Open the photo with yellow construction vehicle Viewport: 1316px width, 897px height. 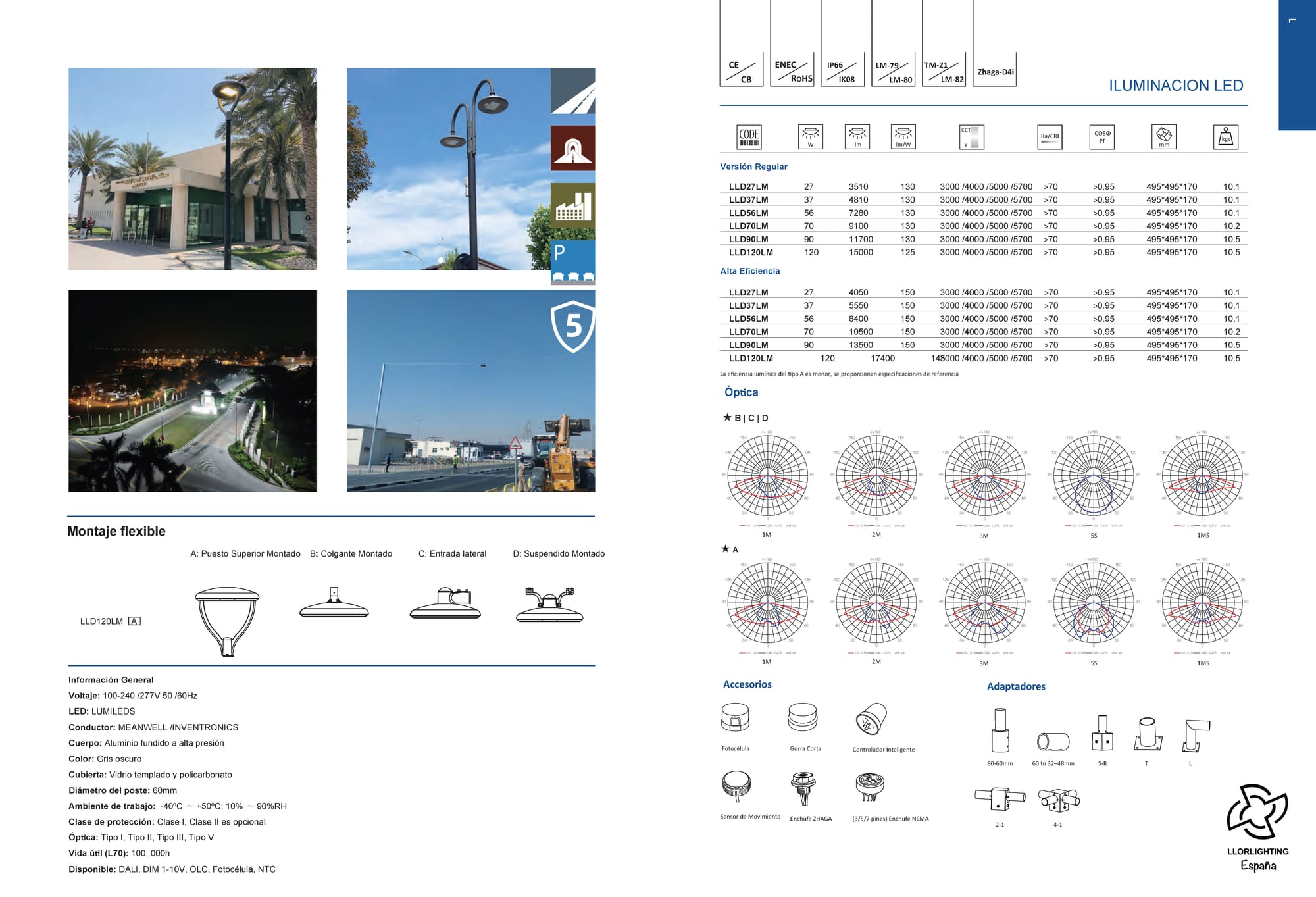[x=471, y=391]
